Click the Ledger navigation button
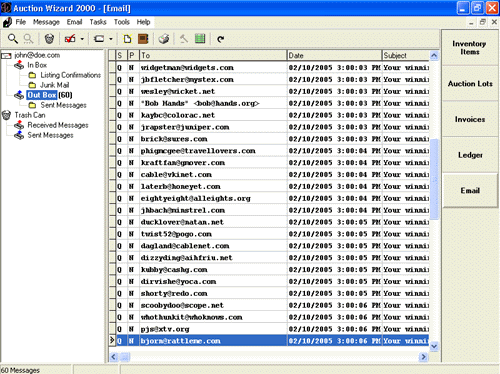The width and height of the screenshot is (500, 374). (470, 155)
